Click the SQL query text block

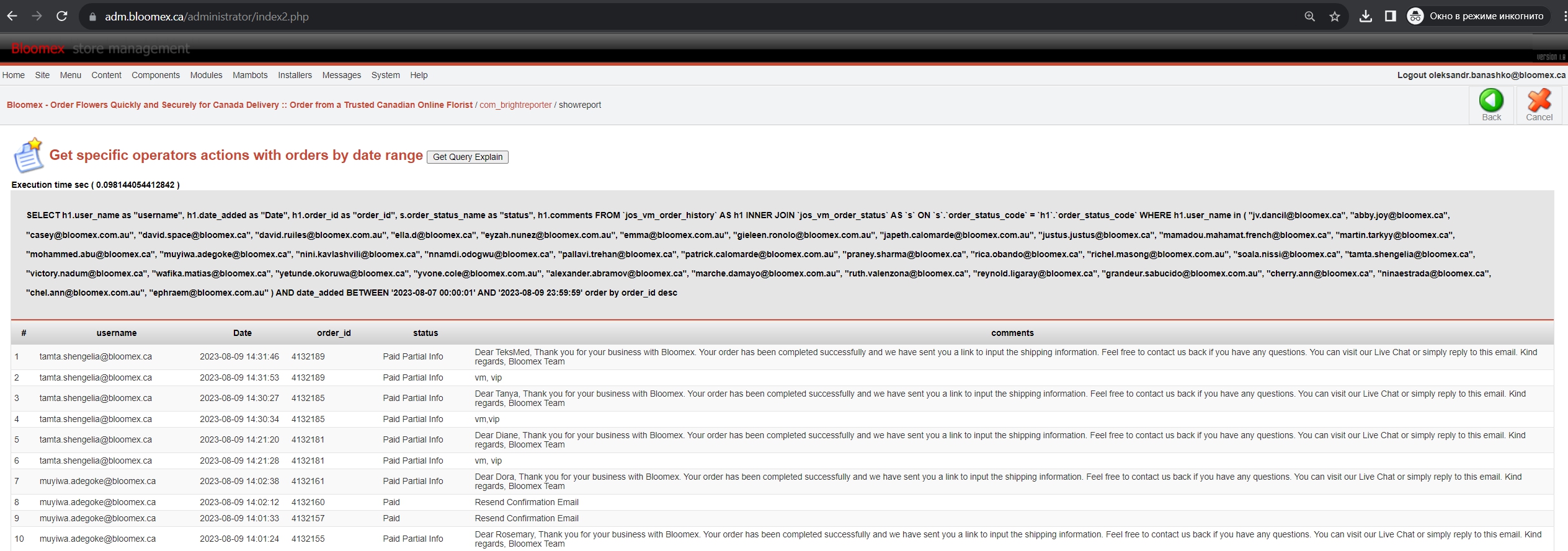pos(759,254)
